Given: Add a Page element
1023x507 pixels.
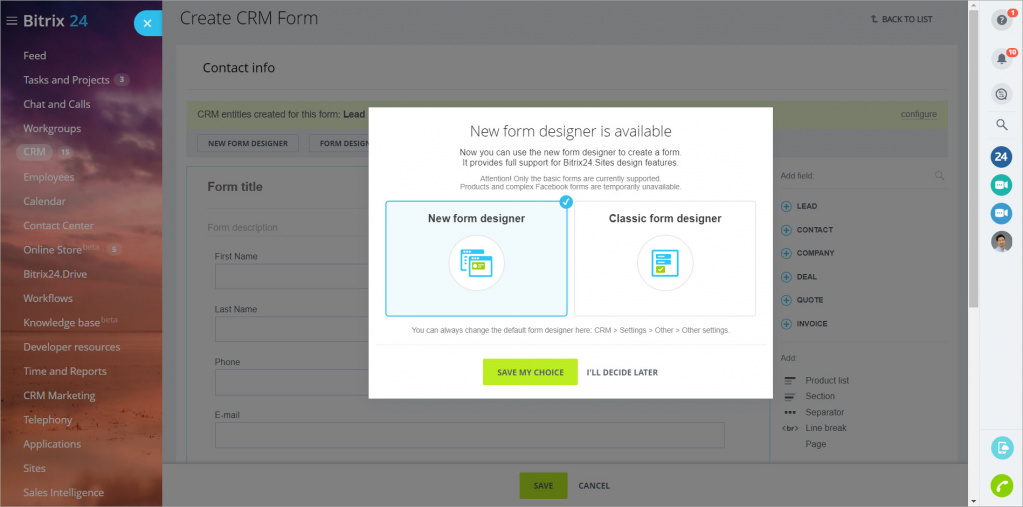Looking at the screenshot, I should pos(816,444).
